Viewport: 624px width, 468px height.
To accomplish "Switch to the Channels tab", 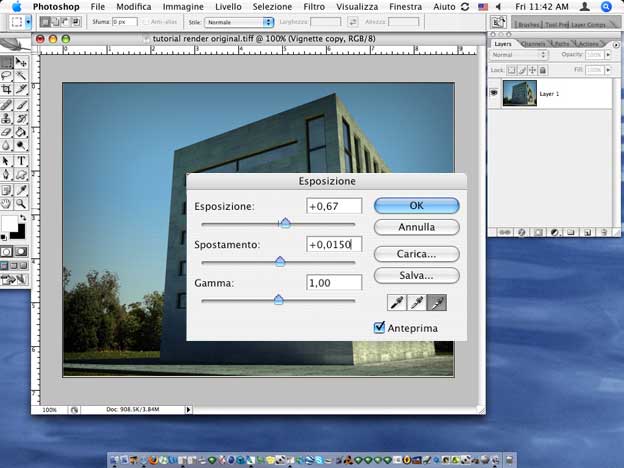I will click(533, 44).
